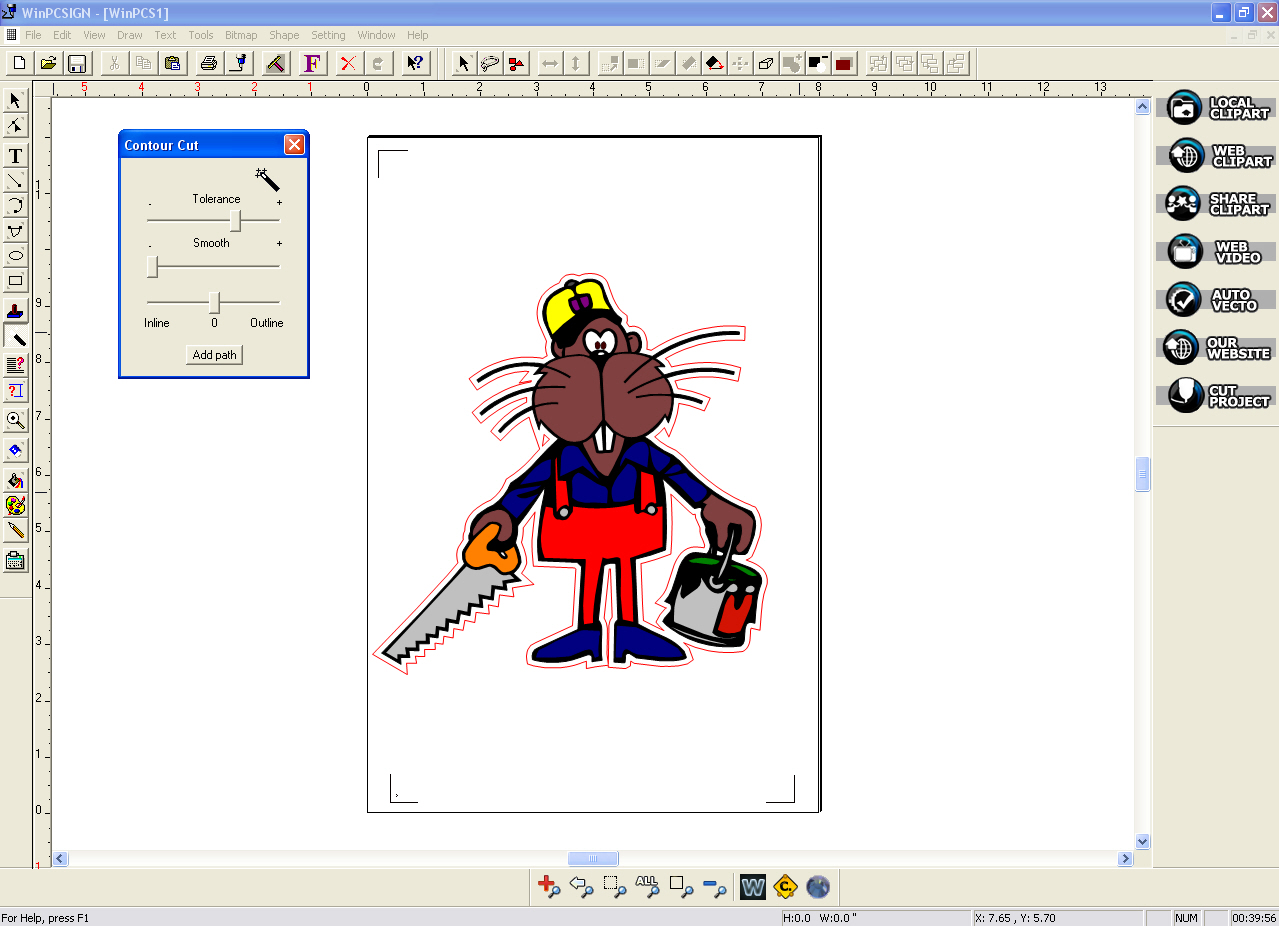This screenshot has height=926, width=1279.
Task: Close the Contour Cut dialog
Action: pos(294,145)
